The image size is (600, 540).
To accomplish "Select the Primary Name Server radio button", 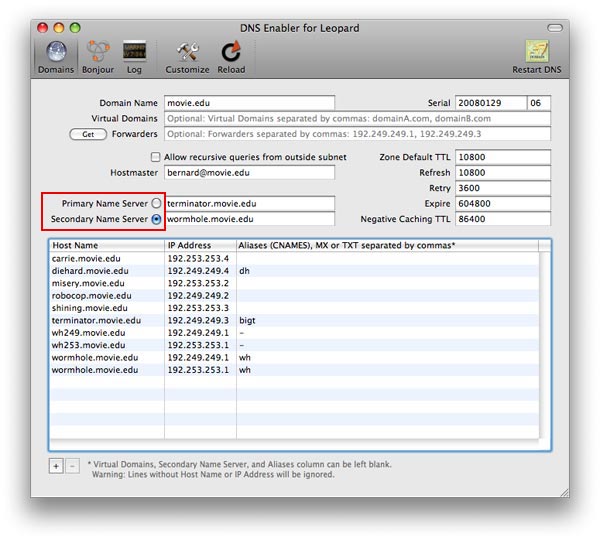I will (155, 203).
